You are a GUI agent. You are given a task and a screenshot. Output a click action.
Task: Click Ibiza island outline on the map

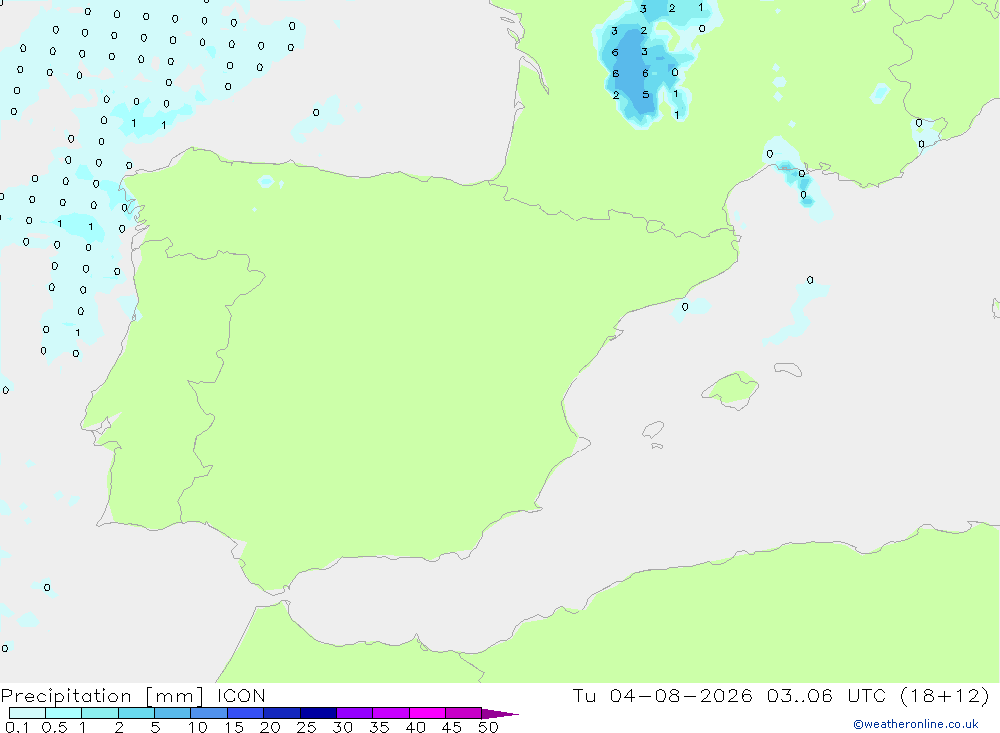coord(653,429)
